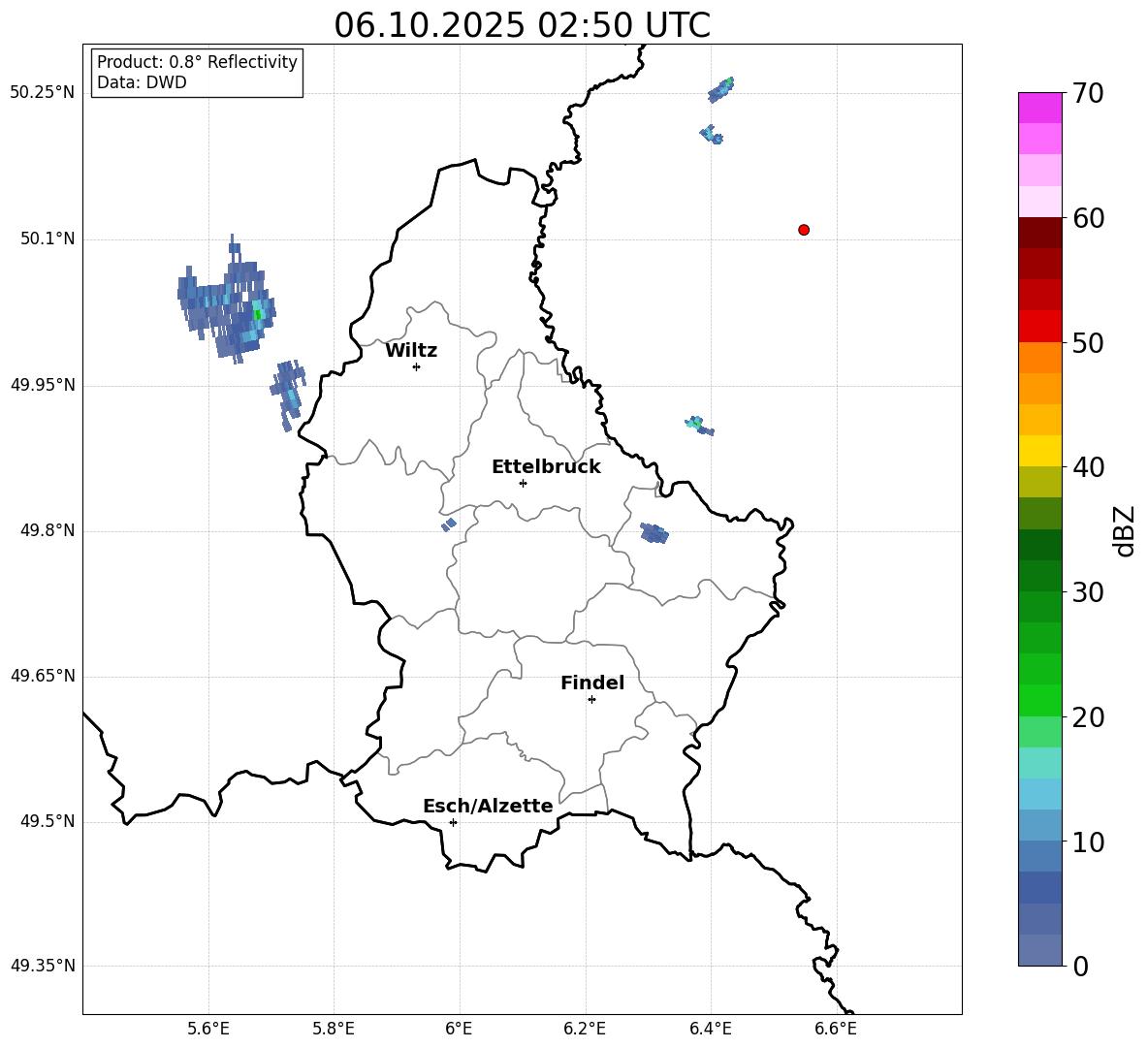
Task: Click the 50.1°N latitude label
Action: pyautogui.click(x=48, y=238)
